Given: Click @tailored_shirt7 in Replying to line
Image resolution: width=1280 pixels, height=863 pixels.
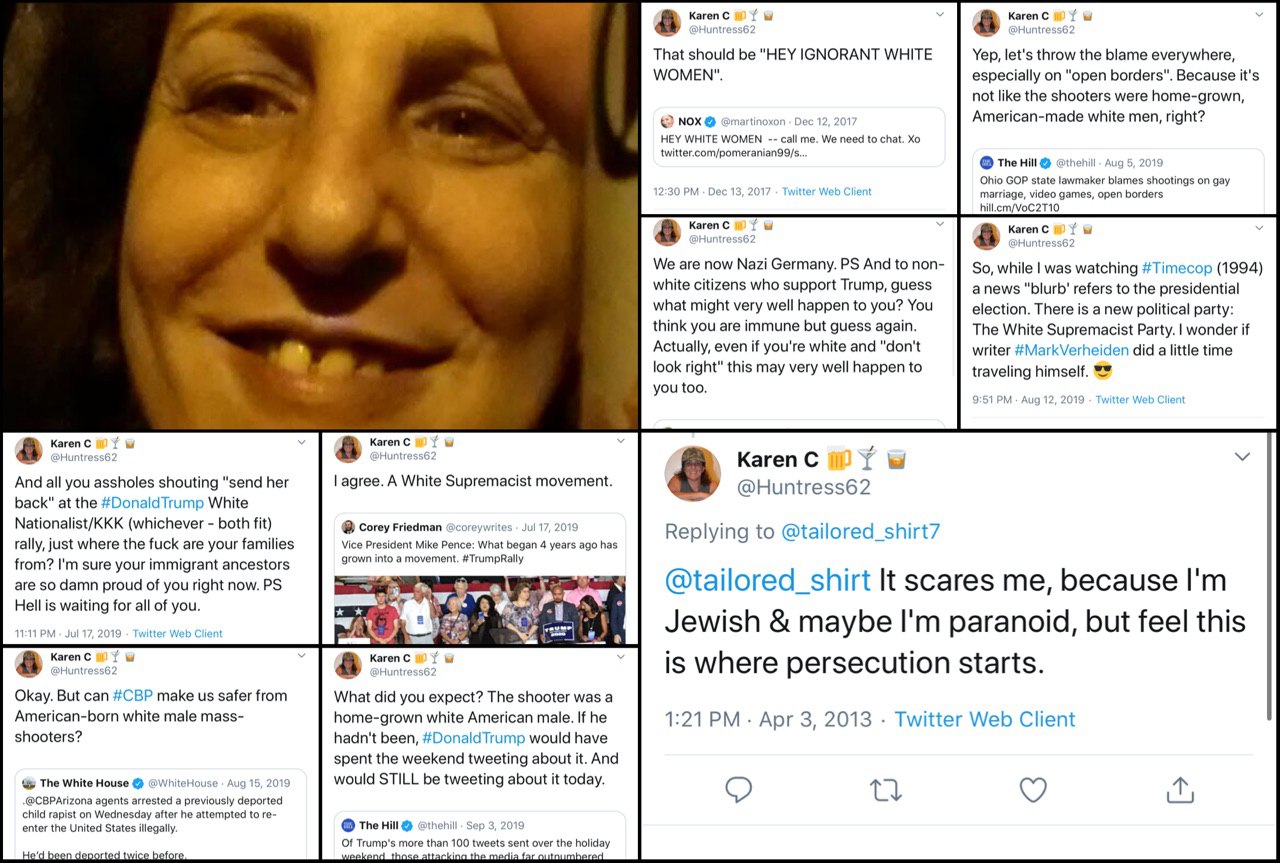Looking at the screenshot, I should point(860,532).
